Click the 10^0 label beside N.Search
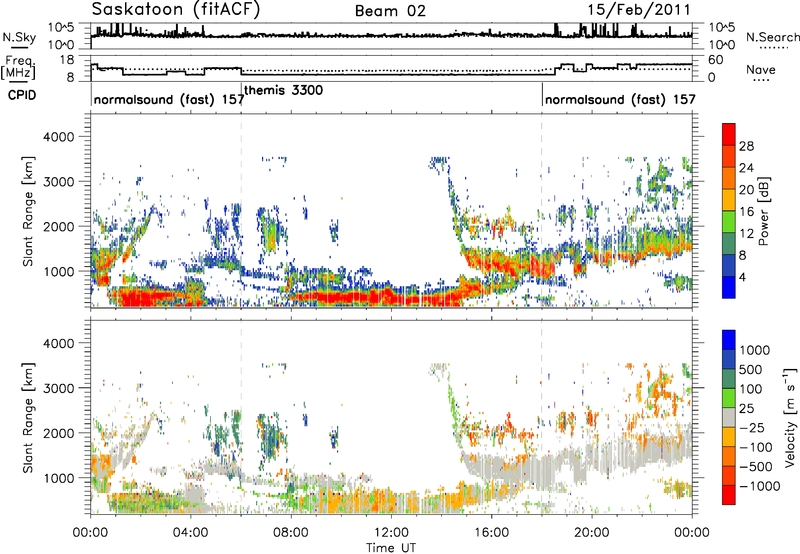The height and width of the screenshot is (554, 800). click(x=722, y=45)
